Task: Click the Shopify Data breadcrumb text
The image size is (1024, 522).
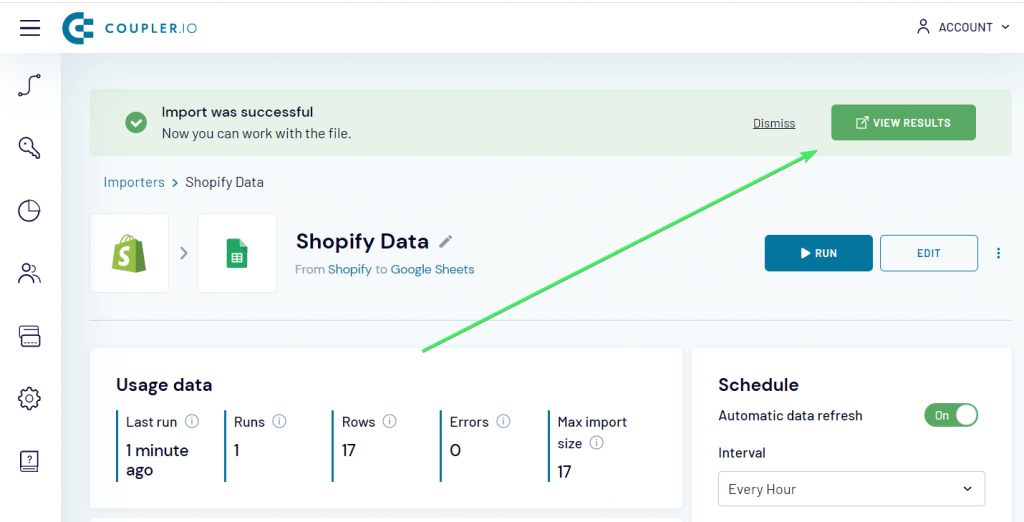Action: point(224,182)
